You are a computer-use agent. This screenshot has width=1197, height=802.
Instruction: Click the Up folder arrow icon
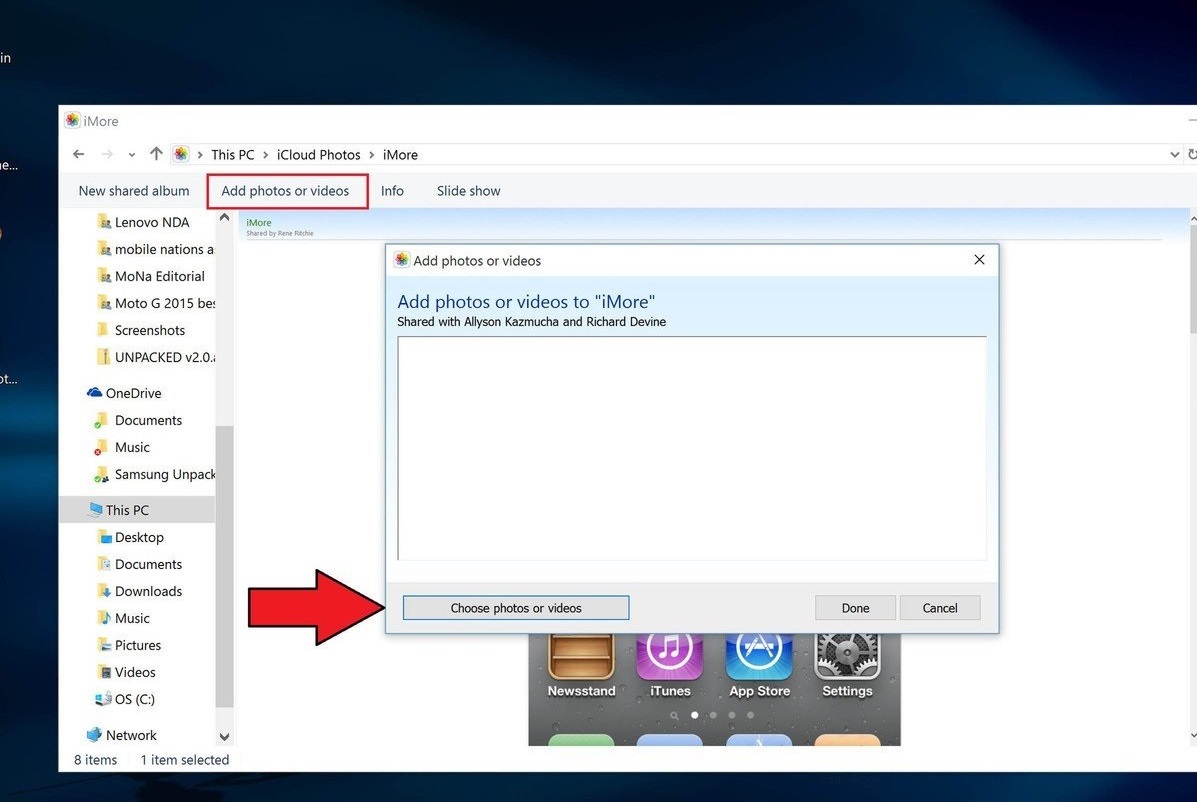[156, 155]
